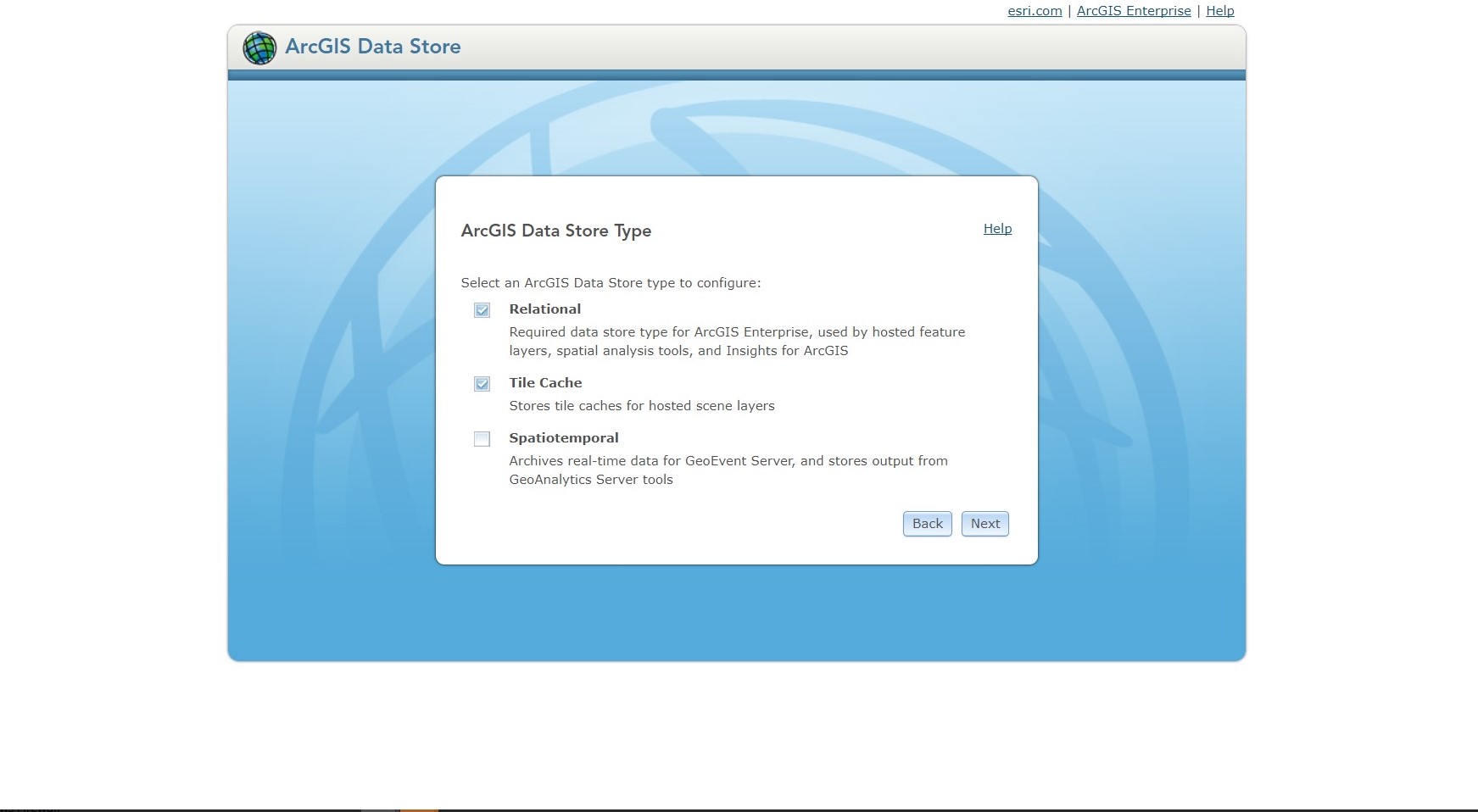Return with the Back button
The width and height of the screenshot is (1478, 812).
[x=927, y=524]
